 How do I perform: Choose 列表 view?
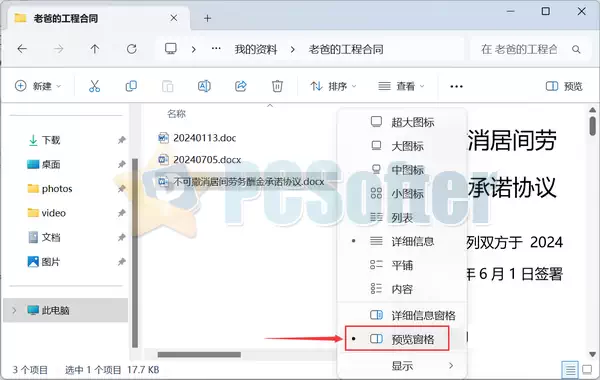402,218
